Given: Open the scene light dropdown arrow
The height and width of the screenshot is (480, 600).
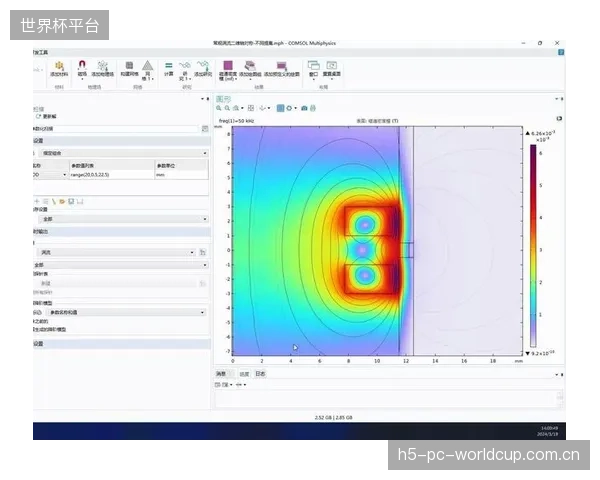Looking at the screenshot, I should (x=295, y=109).
